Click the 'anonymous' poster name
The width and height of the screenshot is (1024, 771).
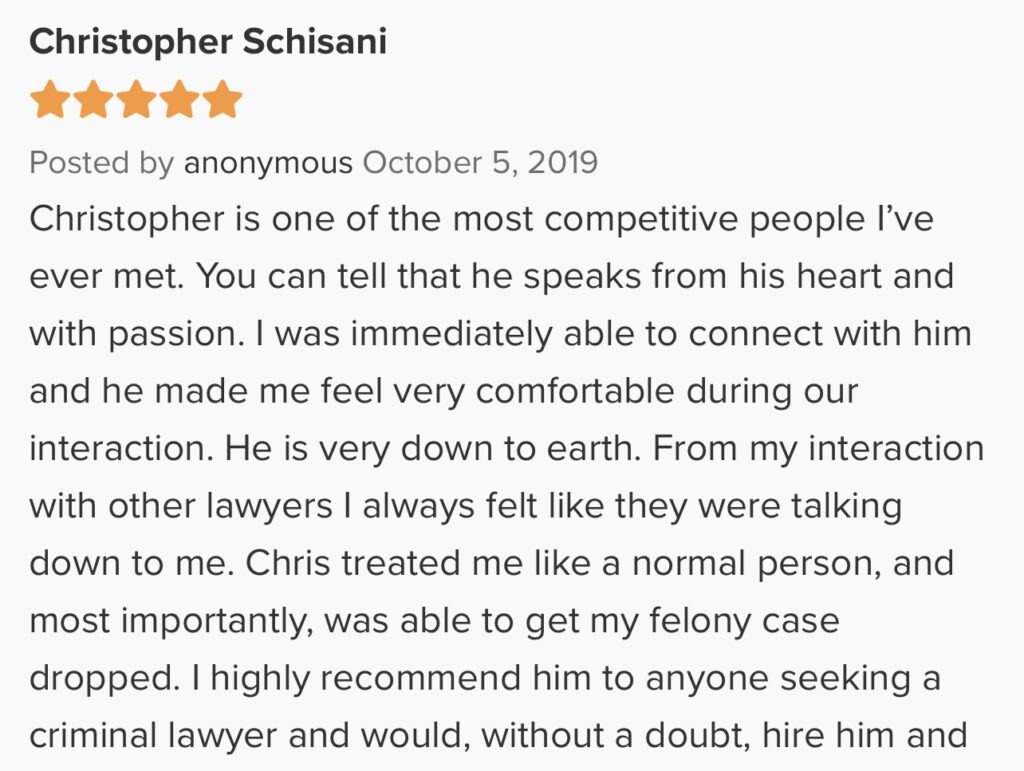tap(268, 162)
